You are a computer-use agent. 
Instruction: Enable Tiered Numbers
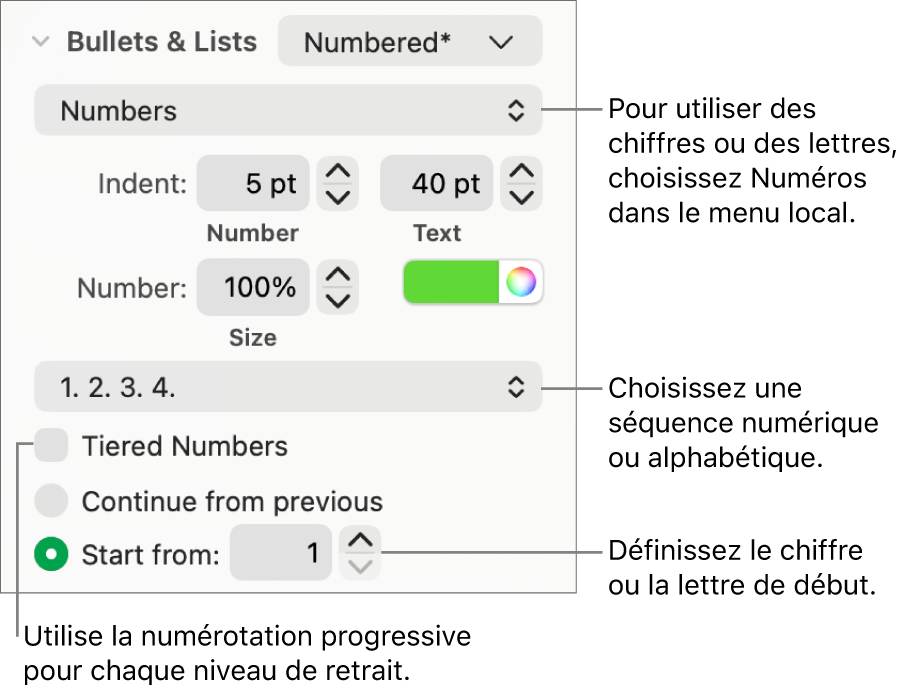51,445
